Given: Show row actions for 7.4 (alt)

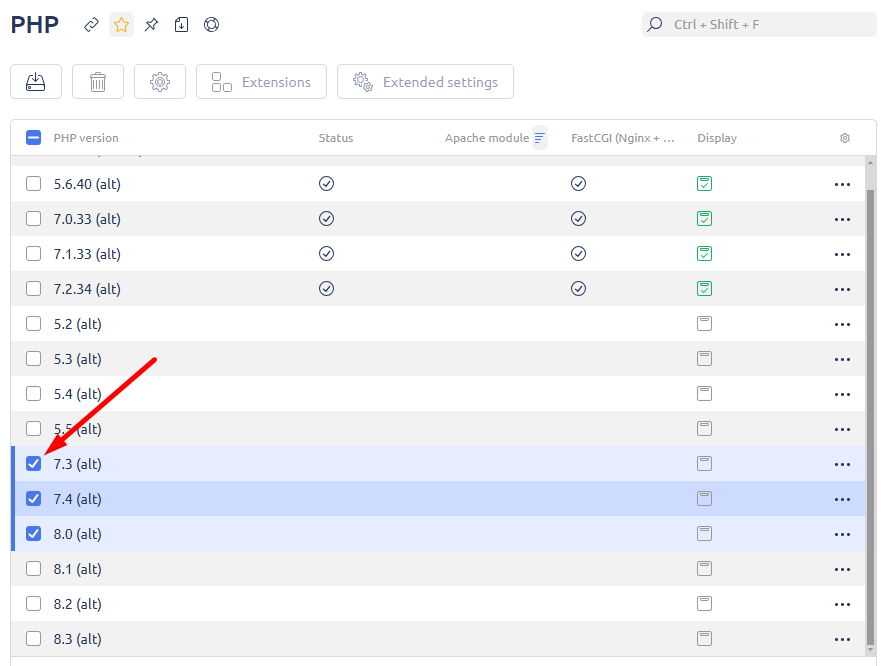Looking at the screenshot, I should pos(842,499).
